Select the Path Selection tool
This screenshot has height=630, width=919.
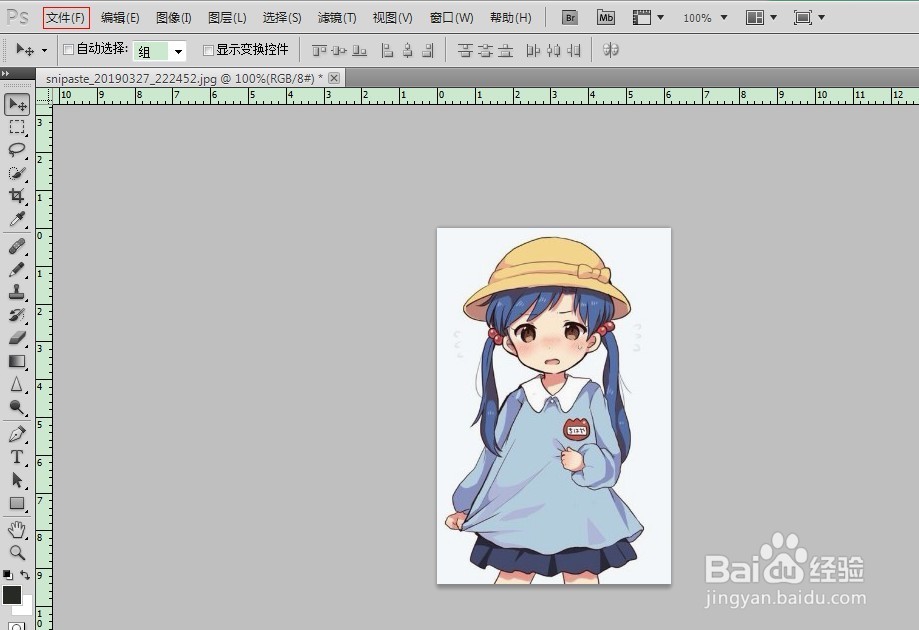point(17,481)
